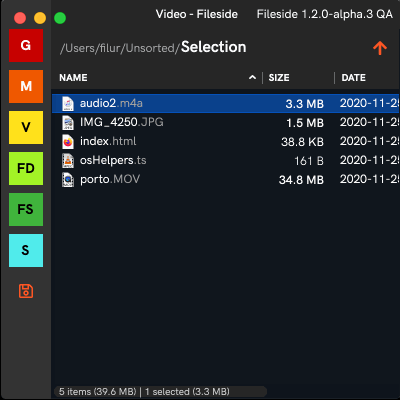Sort files by the DATE column header

(x=353, y=78)
